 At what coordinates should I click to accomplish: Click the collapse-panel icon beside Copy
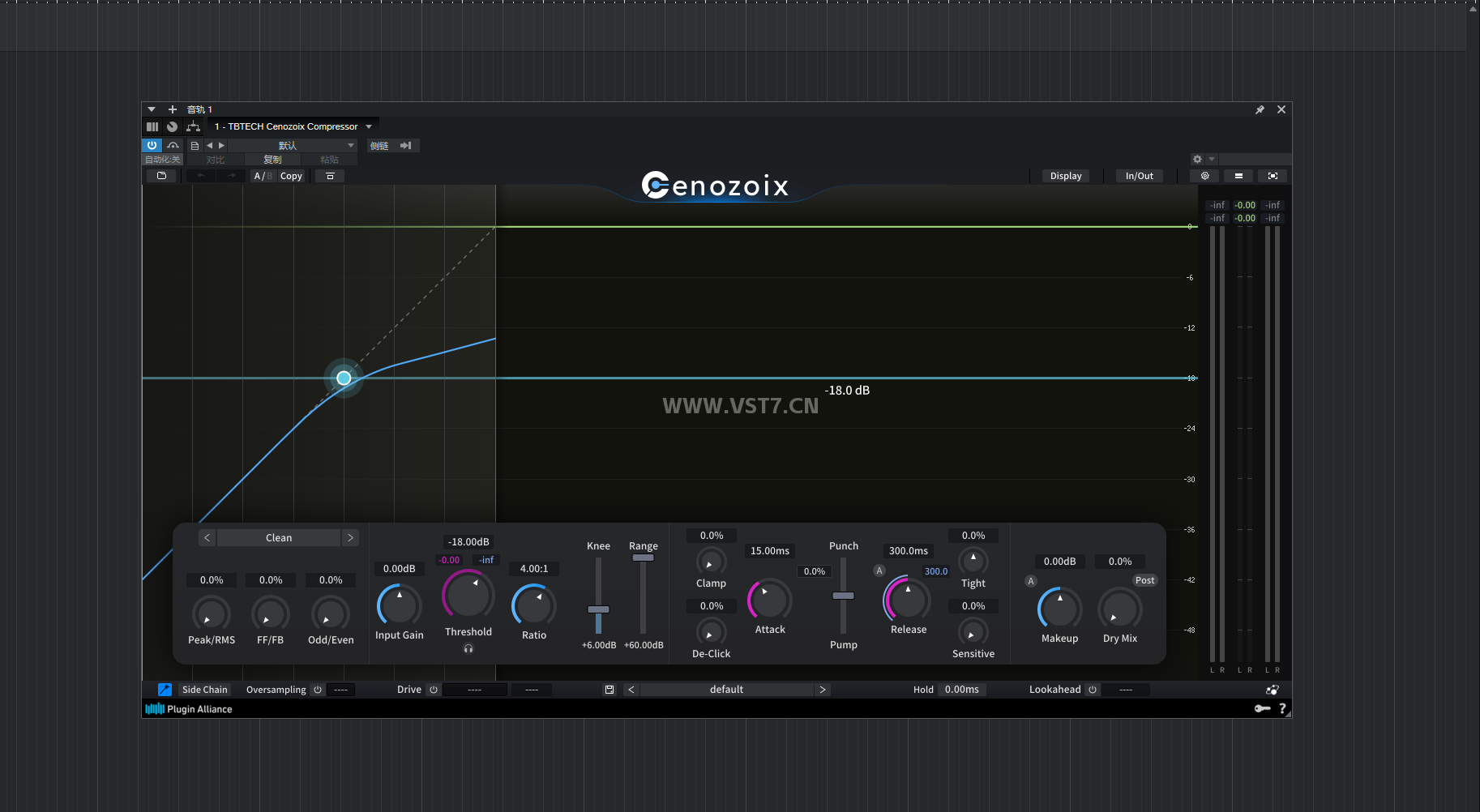point(330,176)
